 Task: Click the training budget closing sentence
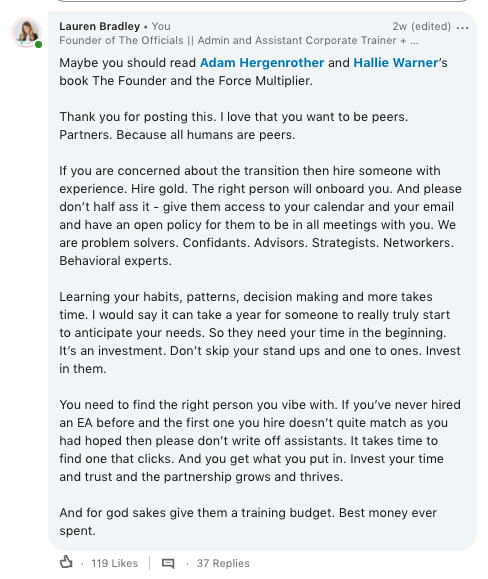(248, 522)
